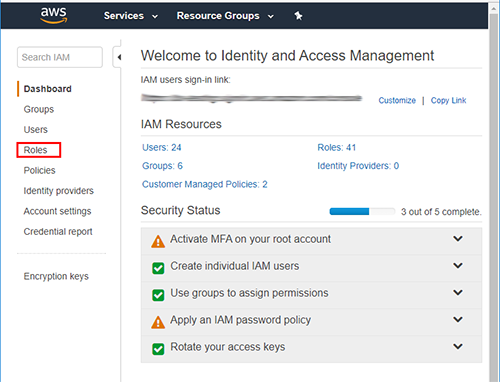Viewport: 500px width, 382px height.
Task: Expand Rotate your access keys section
Action: tap(458, 346)
